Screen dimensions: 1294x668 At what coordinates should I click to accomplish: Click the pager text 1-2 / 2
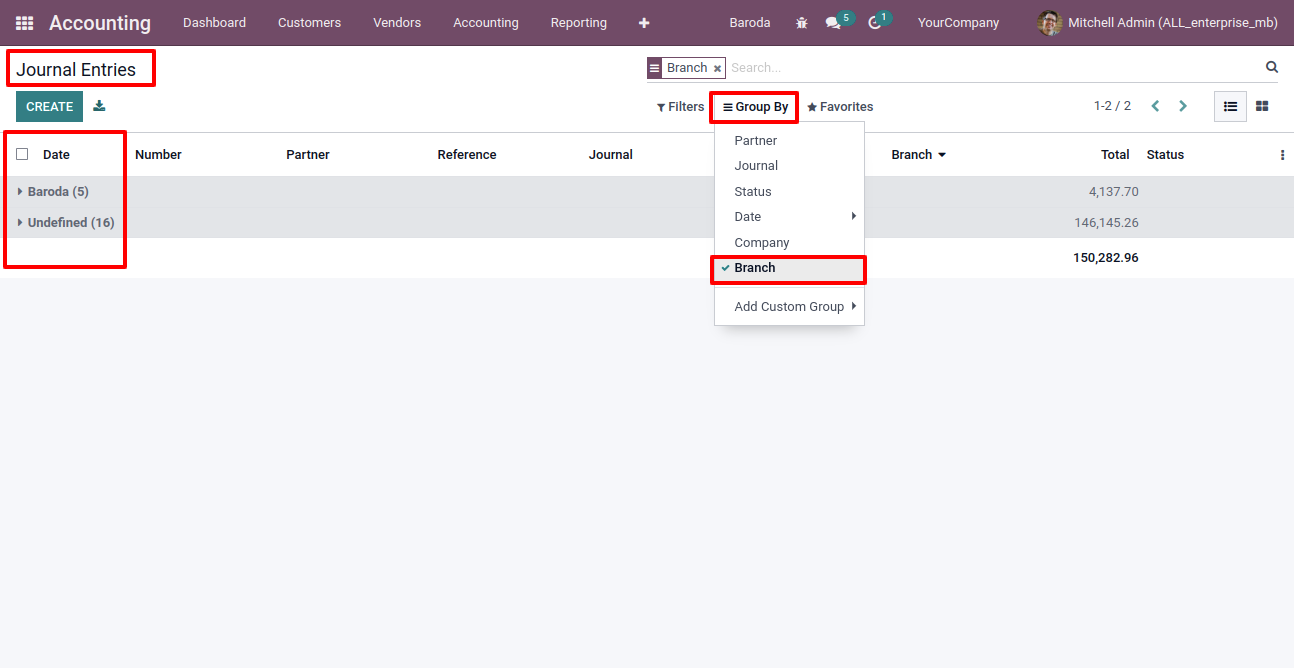tap(1112, 106)
